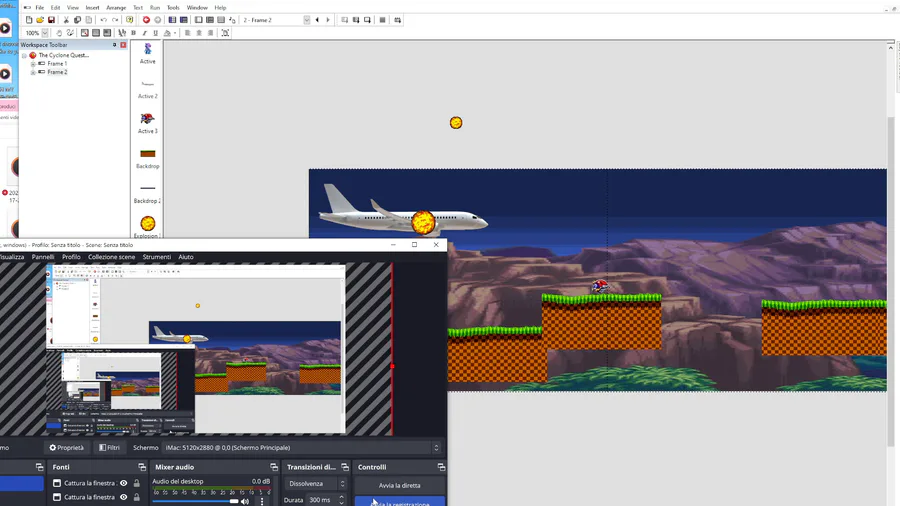Open the Insert menu
Image resolution: width=900 pixels, height=506 pixels.
(x=92, y=7)
